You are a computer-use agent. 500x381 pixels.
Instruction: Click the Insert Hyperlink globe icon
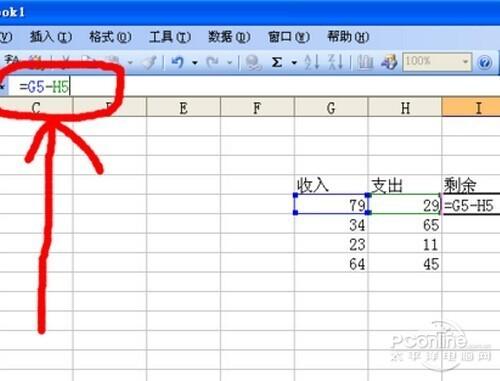[x=253, y=62]
